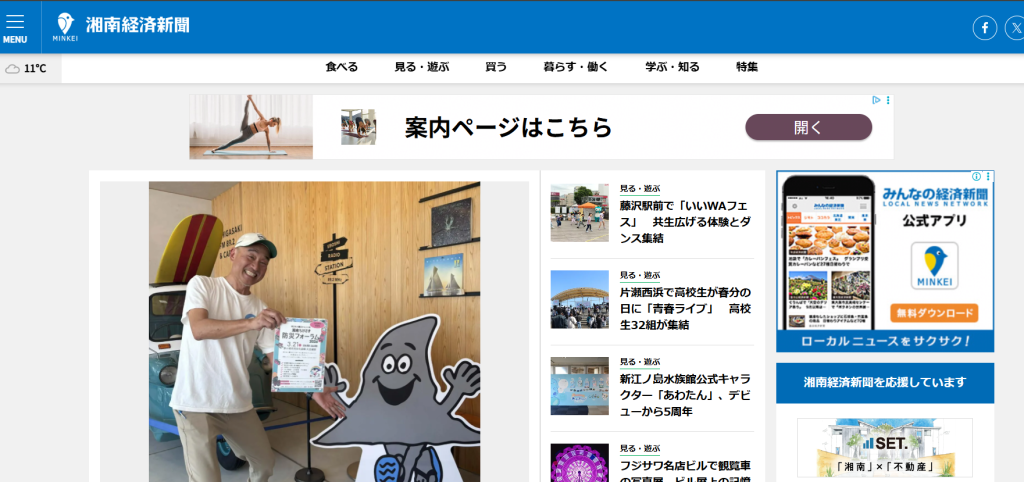Click the 開く button in banner ad
Viewport: 1024px width, 482px height.
point(808,127)
